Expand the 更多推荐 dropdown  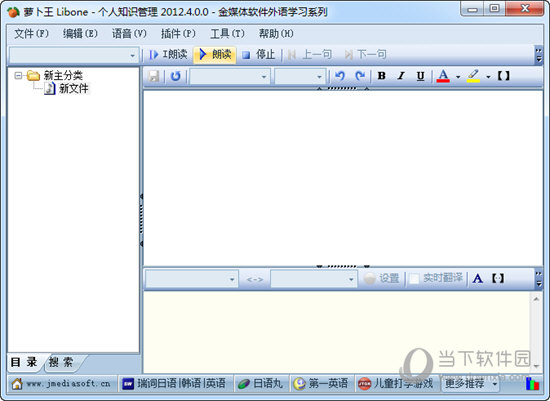470,384
